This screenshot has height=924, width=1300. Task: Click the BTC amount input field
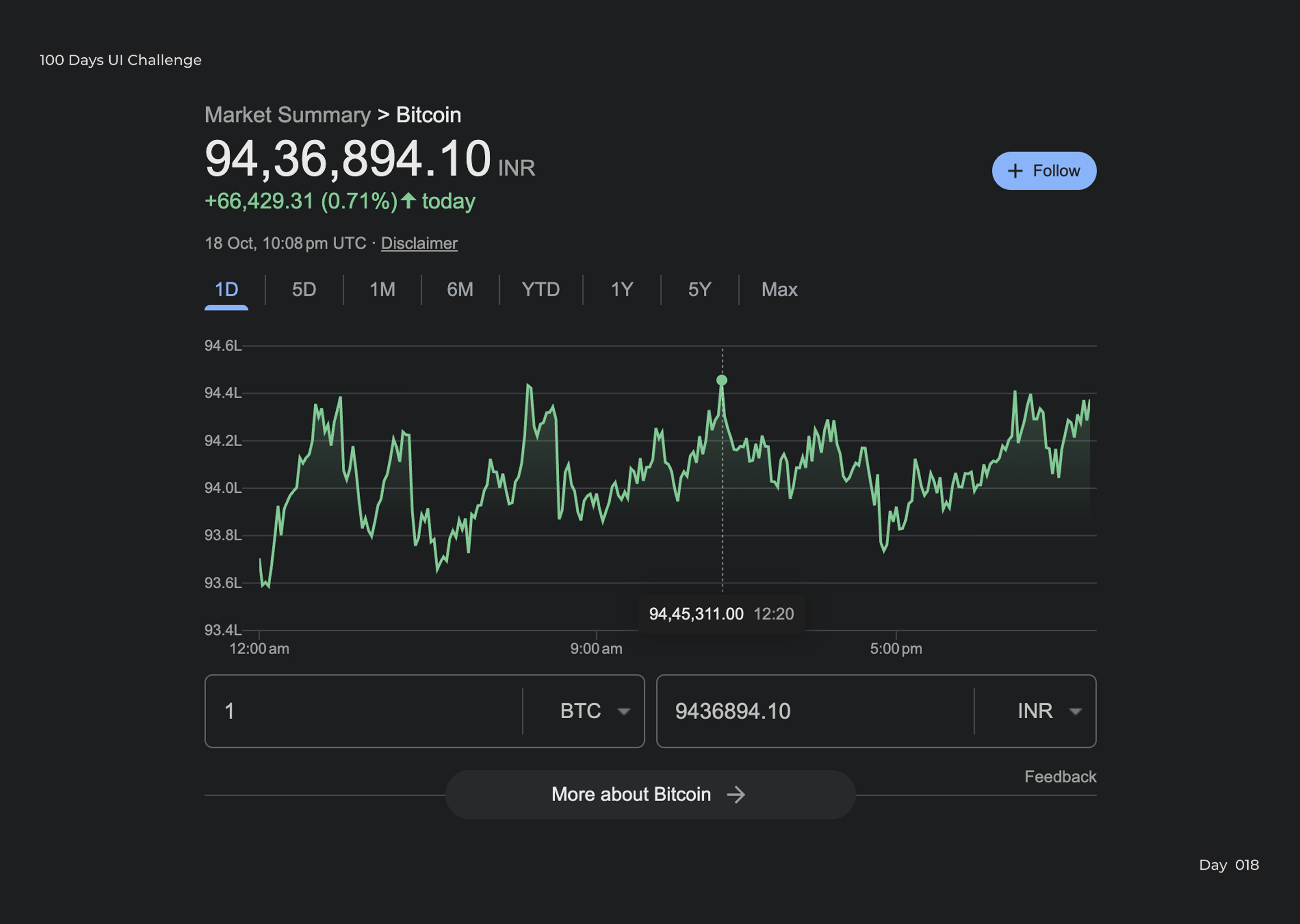pyautogui.click(x=364, y=711)
